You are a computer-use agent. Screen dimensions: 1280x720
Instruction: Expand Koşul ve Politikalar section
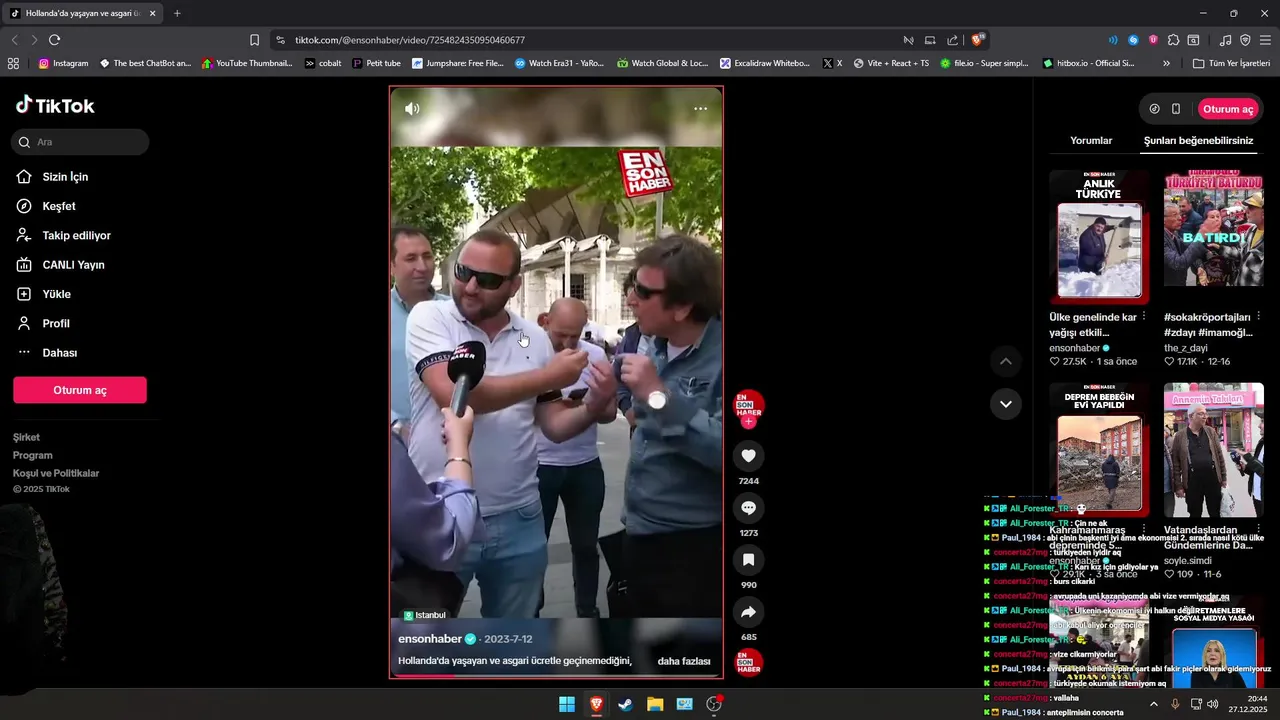(56, 473)
